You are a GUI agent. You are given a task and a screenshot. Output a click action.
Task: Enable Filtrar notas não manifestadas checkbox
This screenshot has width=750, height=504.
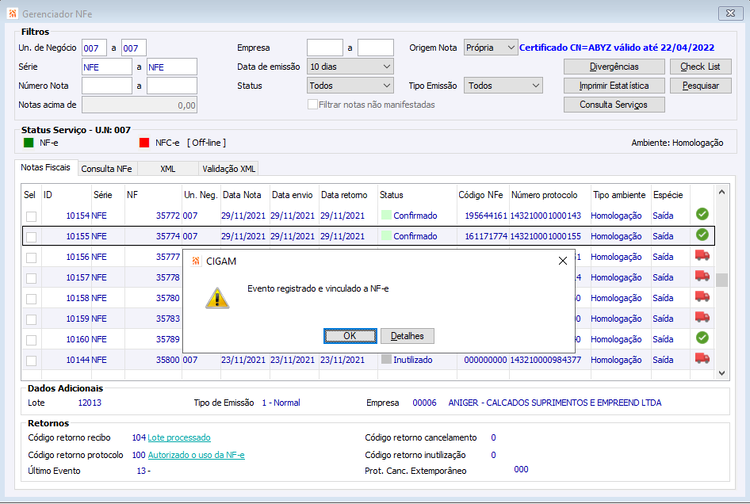pos(313,104)
